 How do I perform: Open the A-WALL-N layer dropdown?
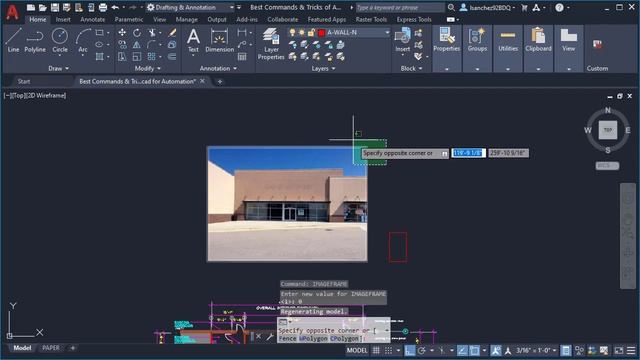[387, 32]
